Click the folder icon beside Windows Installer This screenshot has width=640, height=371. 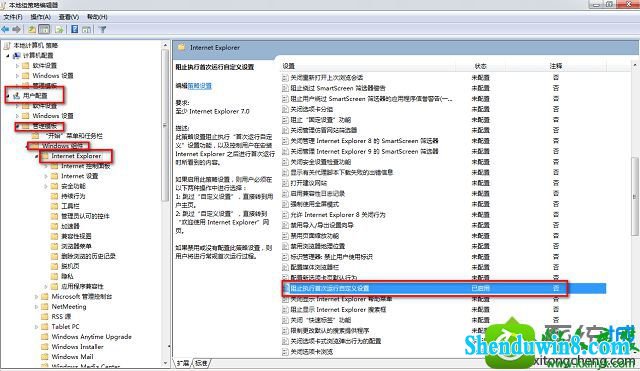click(45, 347)
